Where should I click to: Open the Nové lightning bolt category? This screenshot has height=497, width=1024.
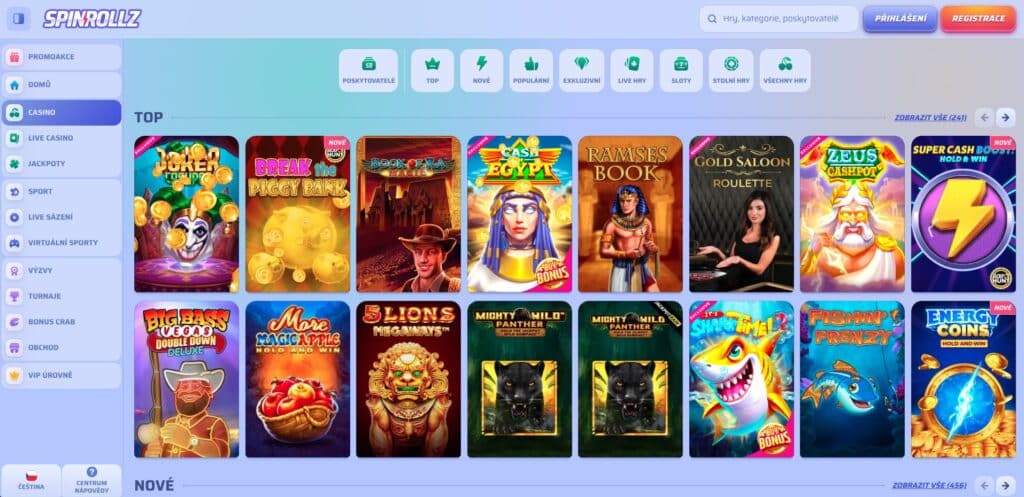481,71
